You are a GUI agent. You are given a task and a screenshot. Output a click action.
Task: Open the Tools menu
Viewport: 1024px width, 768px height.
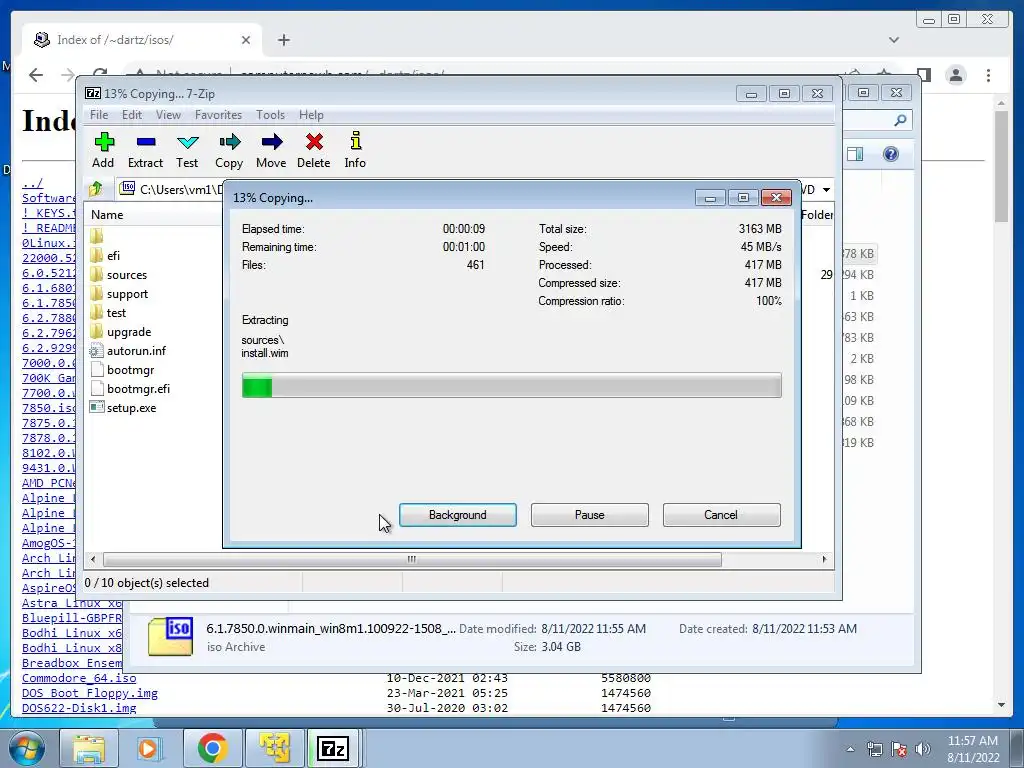tap(270, 115)
